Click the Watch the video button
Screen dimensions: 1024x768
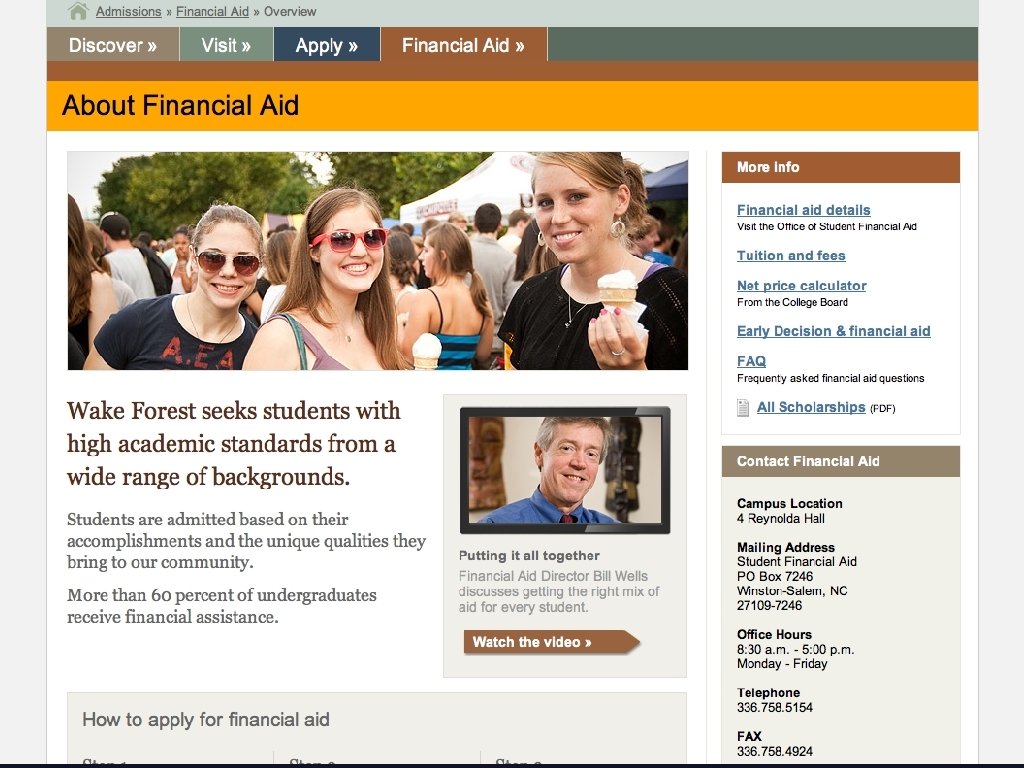click(551, 642)
